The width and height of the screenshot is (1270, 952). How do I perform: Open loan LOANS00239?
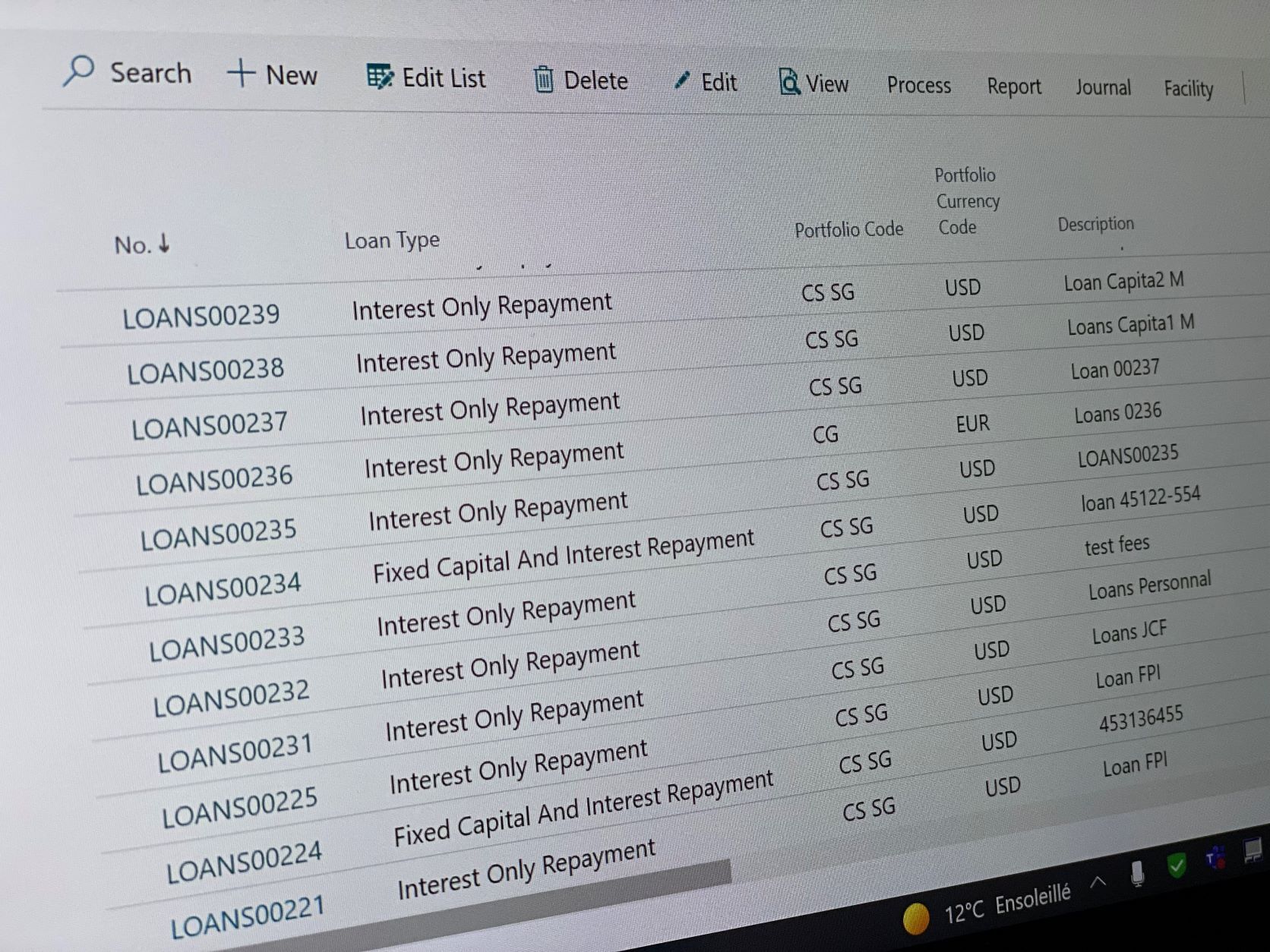(x=201, y=316)
